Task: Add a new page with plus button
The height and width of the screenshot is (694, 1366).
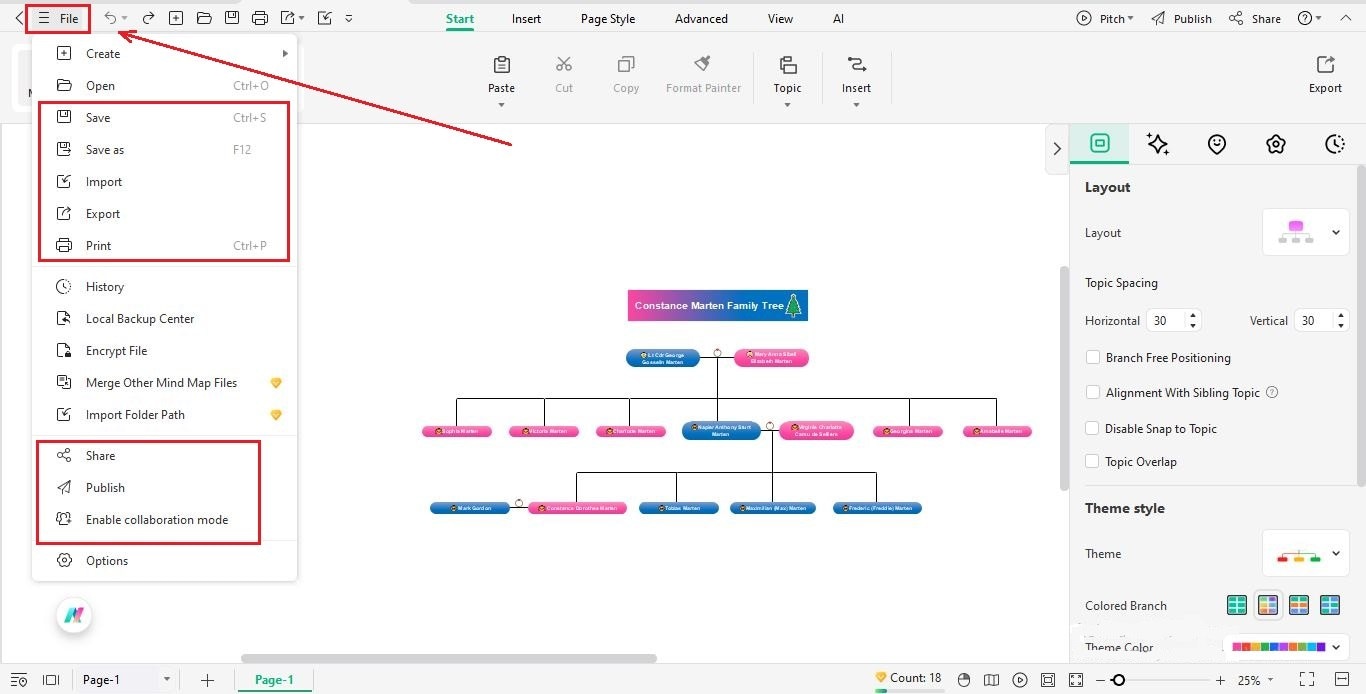Action: tap(207, 680)
